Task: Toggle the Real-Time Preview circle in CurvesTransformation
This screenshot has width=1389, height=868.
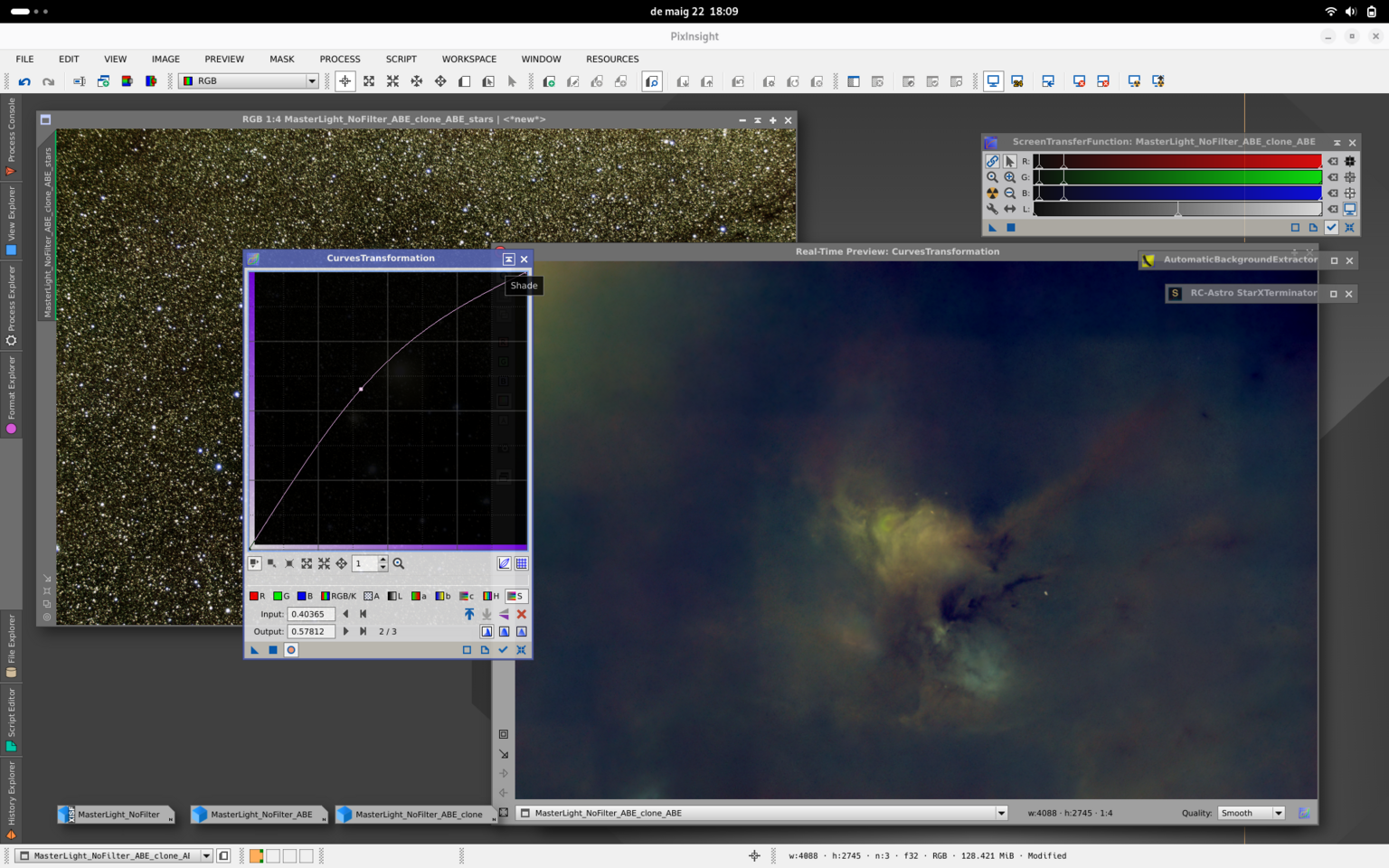Action: coord(291,650)
